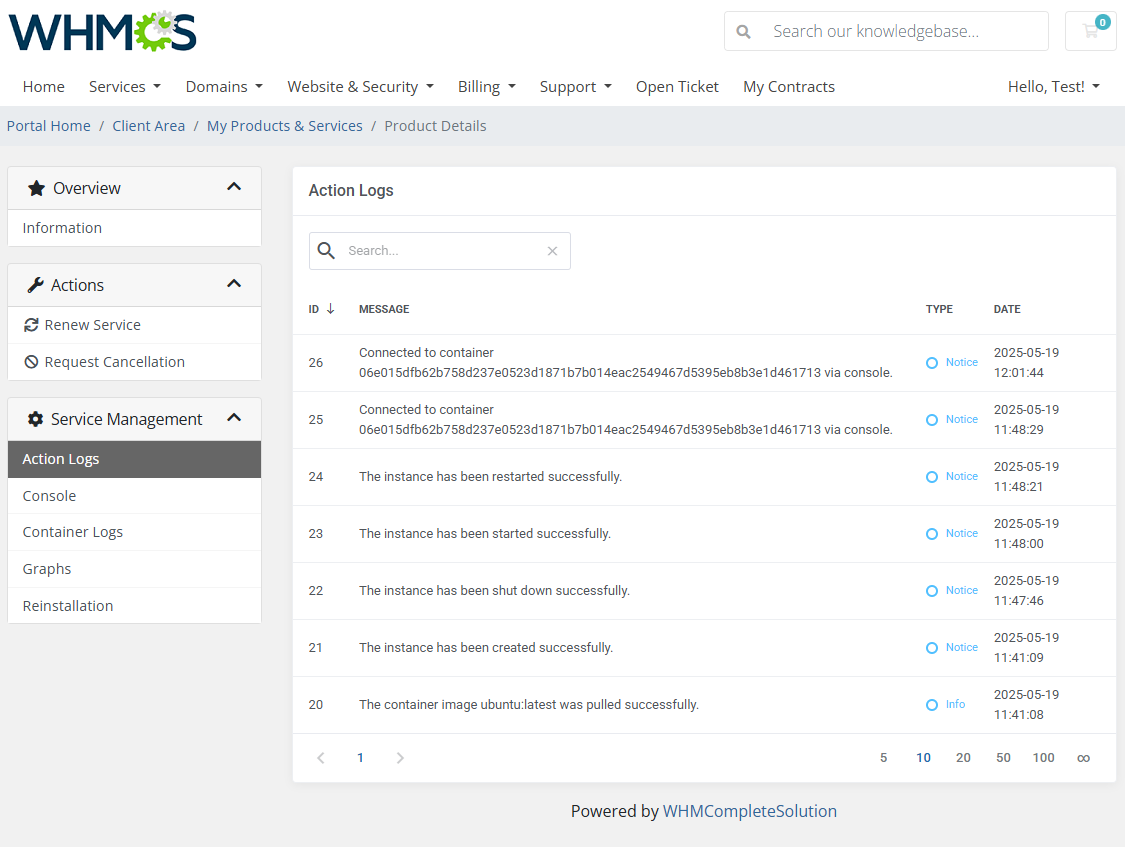Open the Hello, Test! account dropdown

[x=1053, y=87]
